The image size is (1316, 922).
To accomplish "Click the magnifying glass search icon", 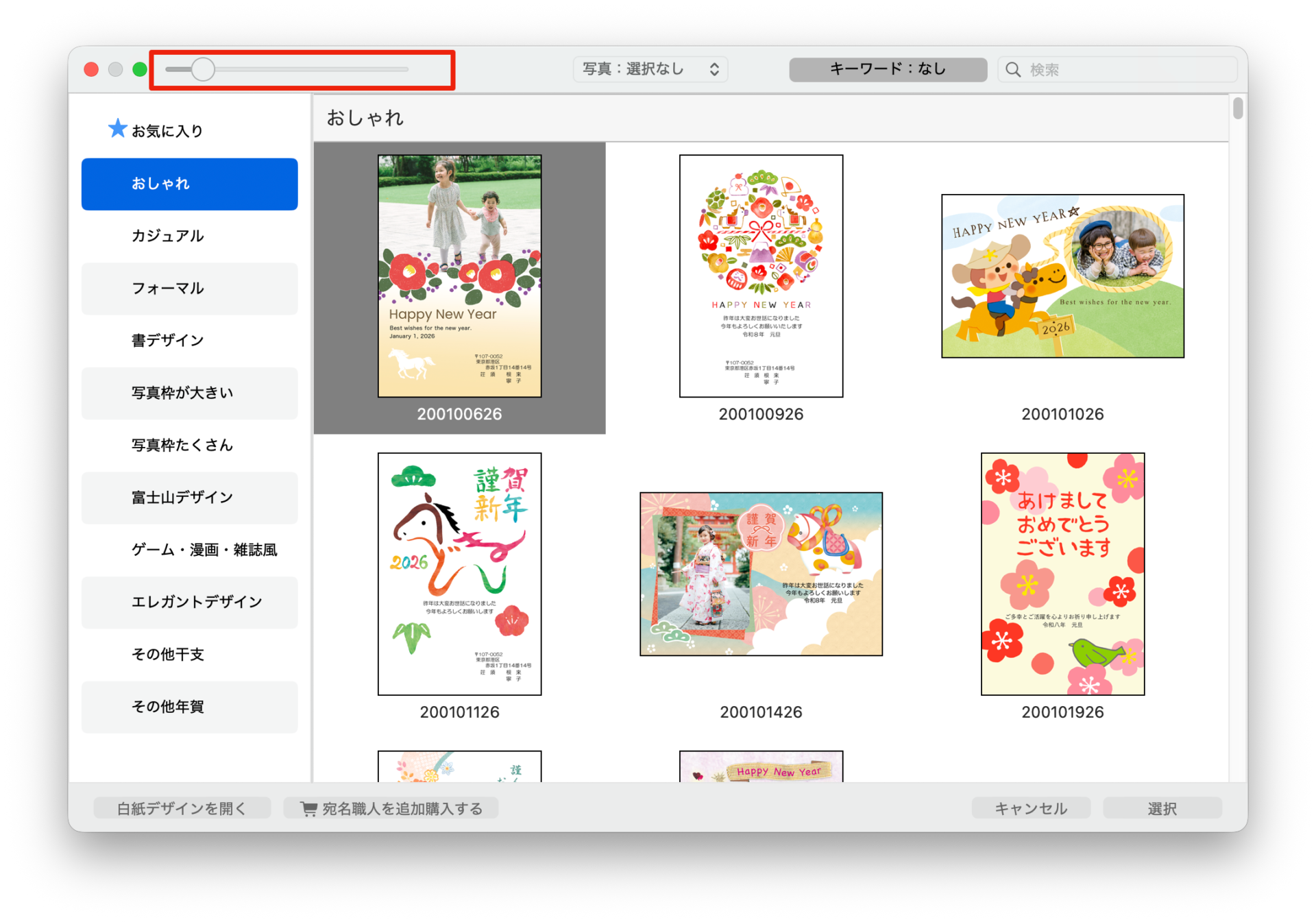I will pyautogui.click(x=1012, y=69).
